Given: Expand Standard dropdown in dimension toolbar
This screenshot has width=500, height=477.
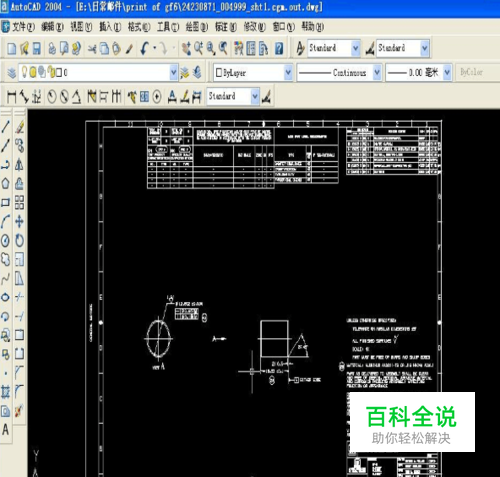Looking at the screenshot, I should click(x=255, y=97).
